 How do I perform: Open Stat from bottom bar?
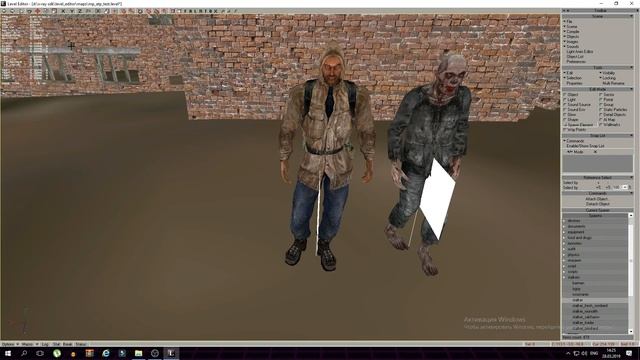[56, 344]
